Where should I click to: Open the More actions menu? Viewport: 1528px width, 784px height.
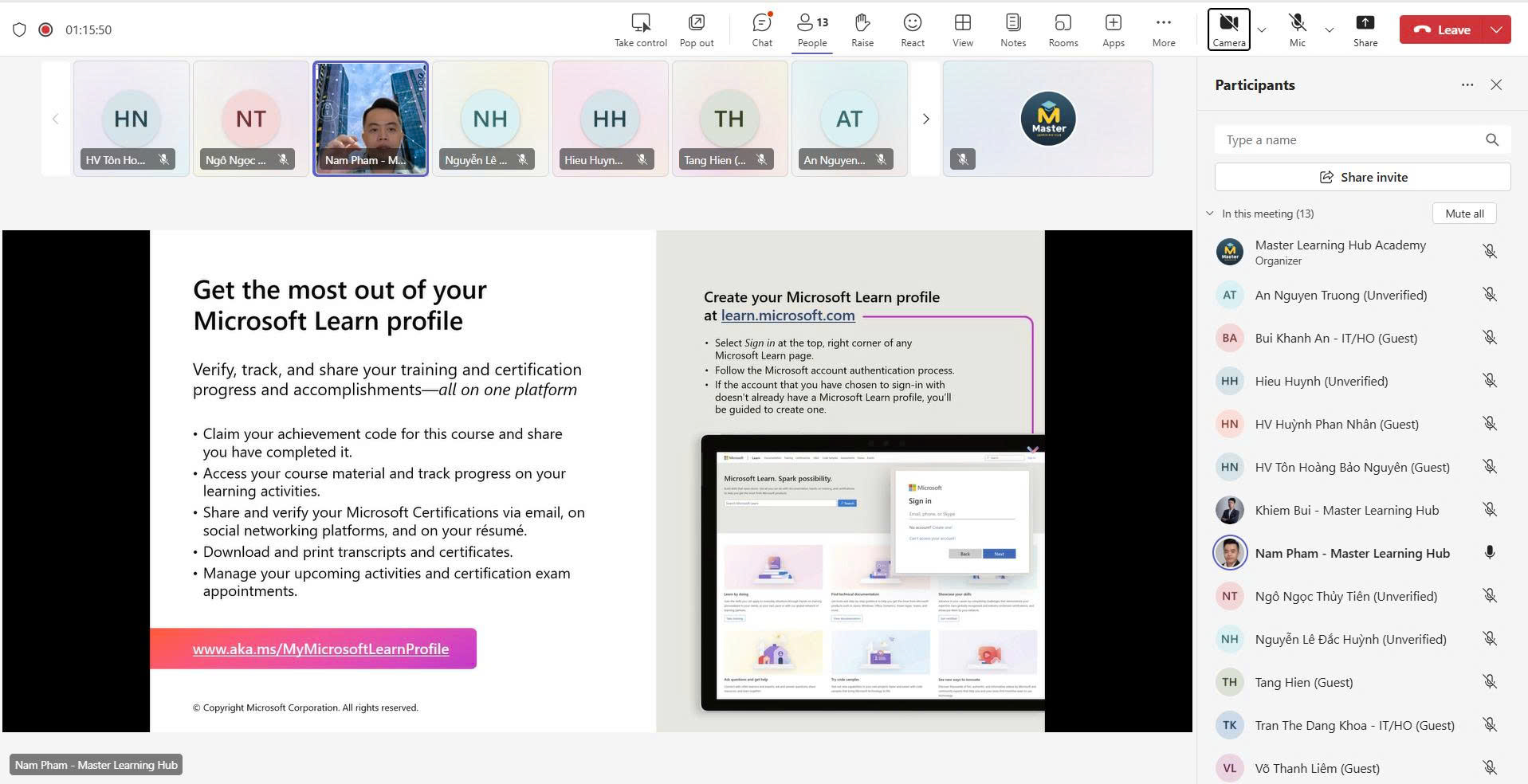1163,29
